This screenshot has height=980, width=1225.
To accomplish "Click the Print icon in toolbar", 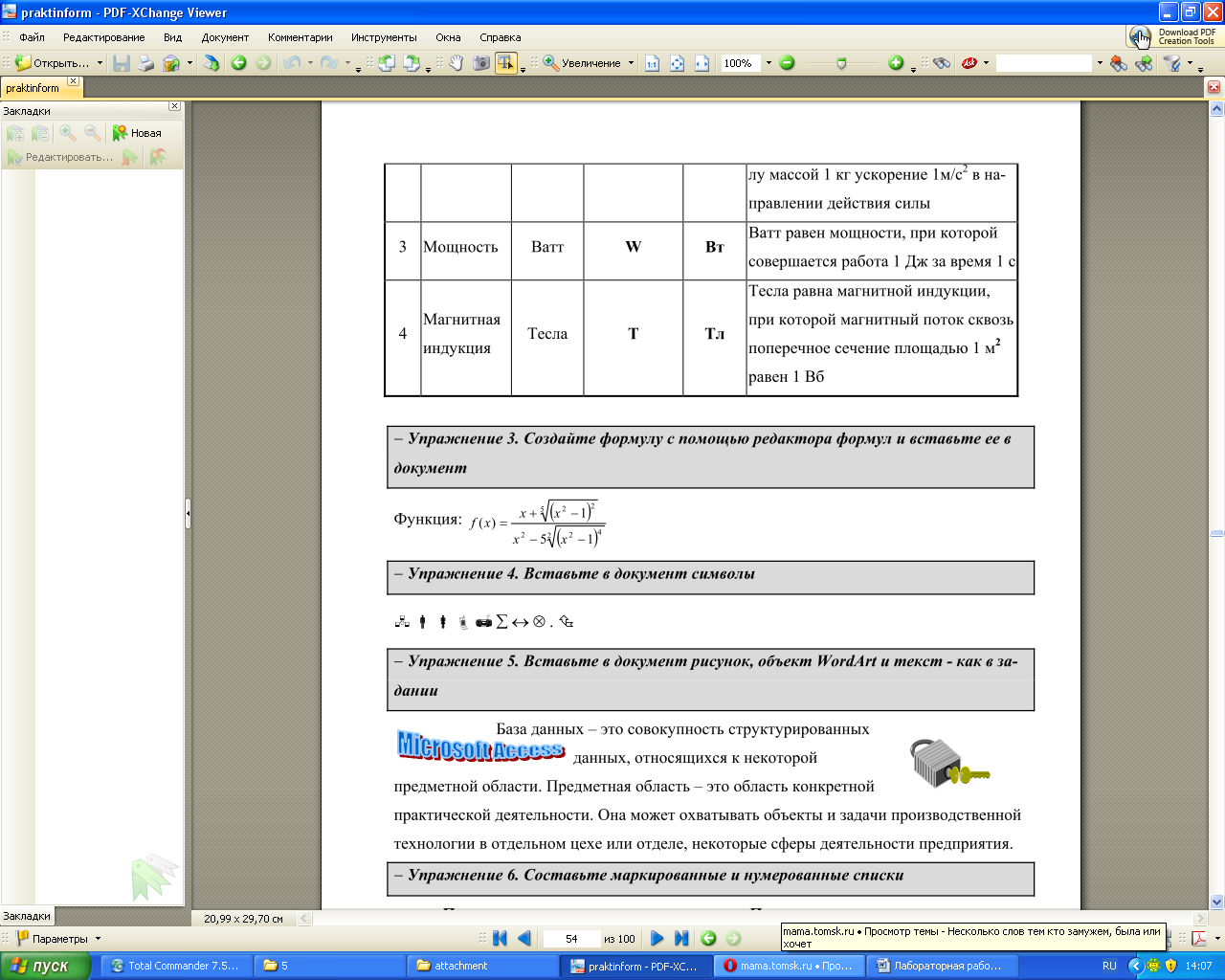I will tap(145, 63).
